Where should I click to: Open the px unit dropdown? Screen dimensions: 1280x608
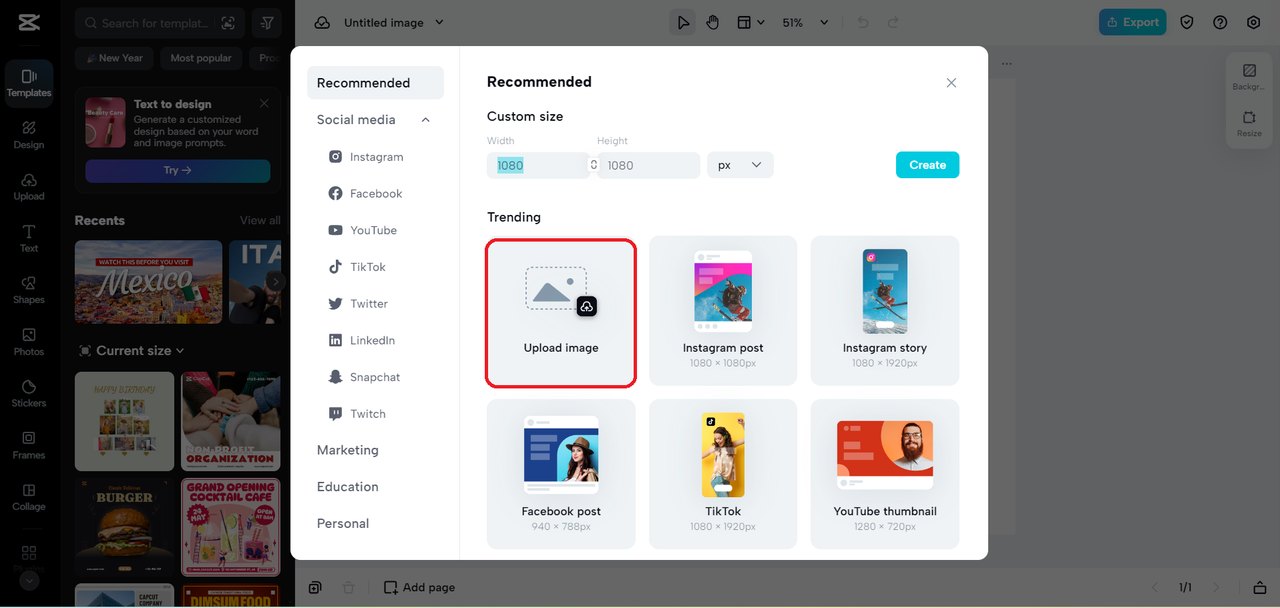[740, 165]
